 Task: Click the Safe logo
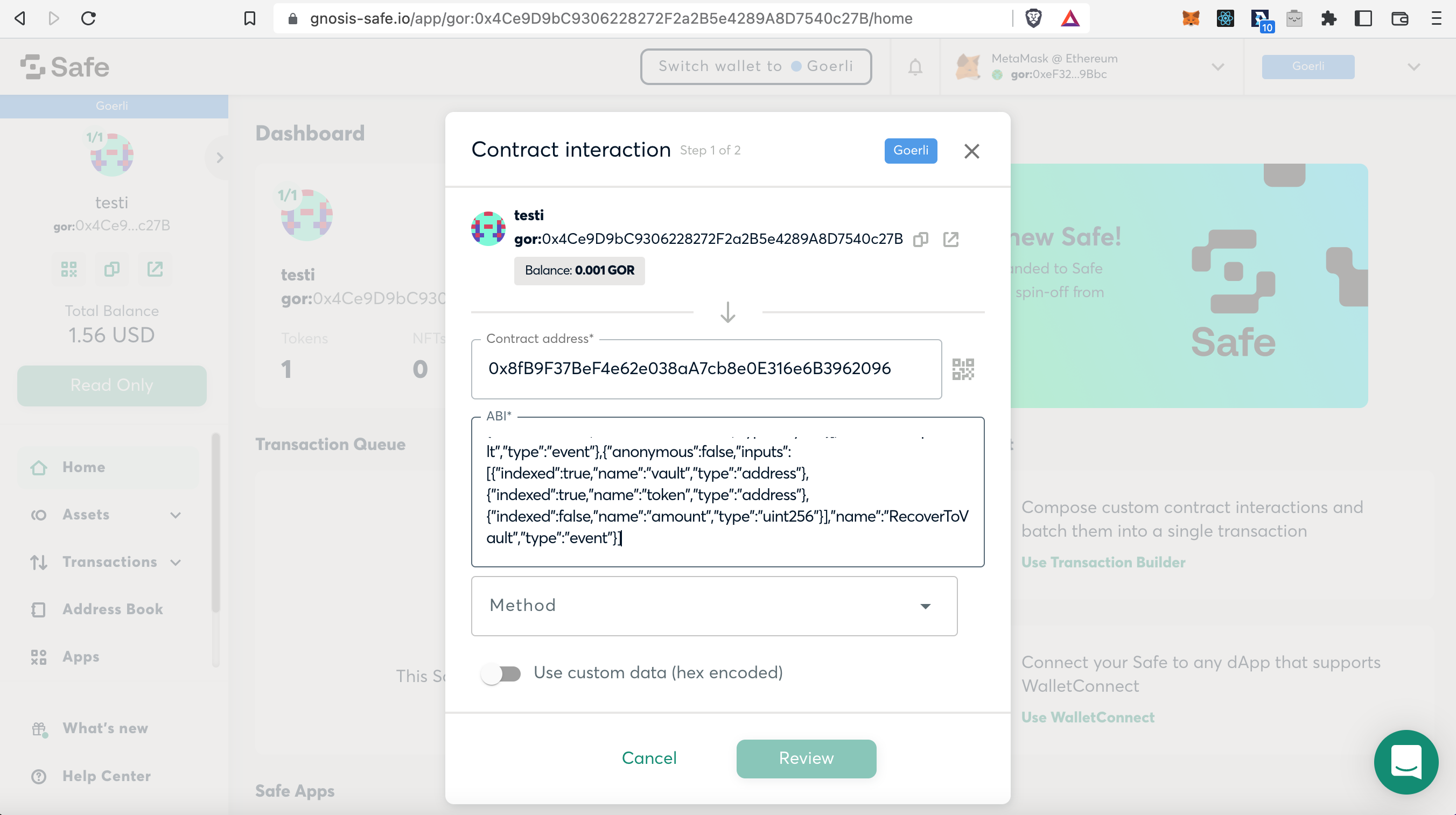[x=65, y=67]
